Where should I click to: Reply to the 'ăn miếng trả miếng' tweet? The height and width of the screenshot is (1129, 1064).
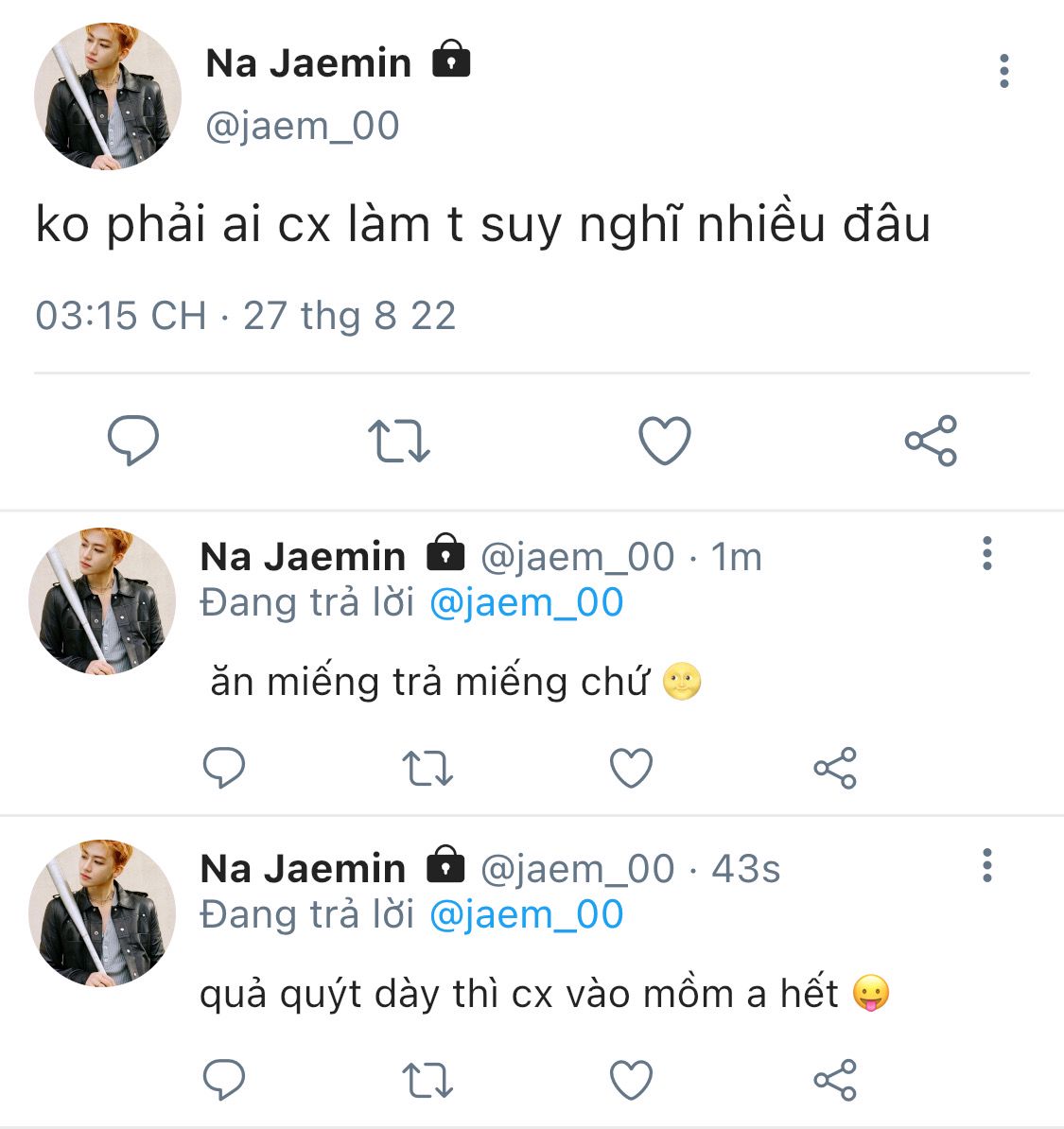[224, 768]
